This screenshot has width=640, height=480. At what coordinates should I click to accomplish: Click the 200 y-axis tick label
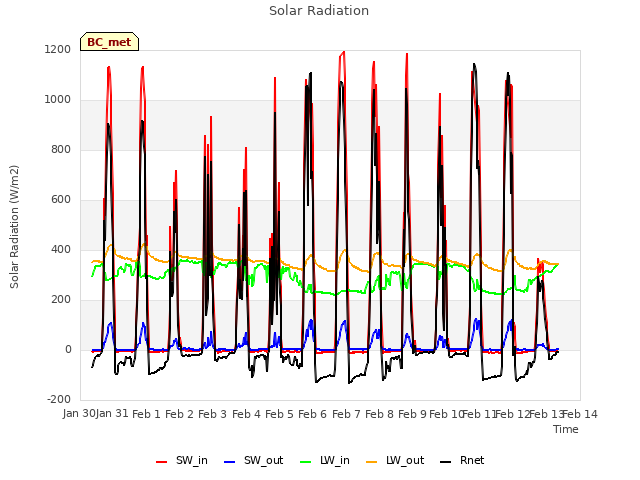click(61, 300)
